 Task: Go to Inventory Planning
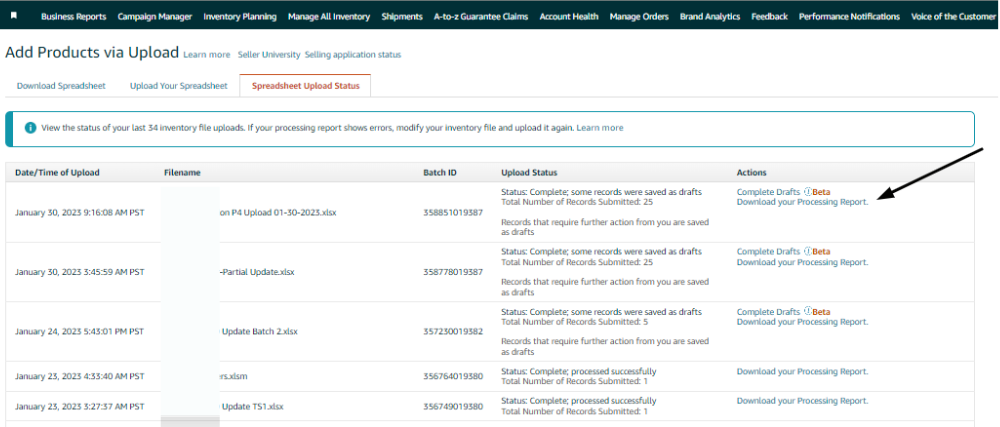[240, 17]
